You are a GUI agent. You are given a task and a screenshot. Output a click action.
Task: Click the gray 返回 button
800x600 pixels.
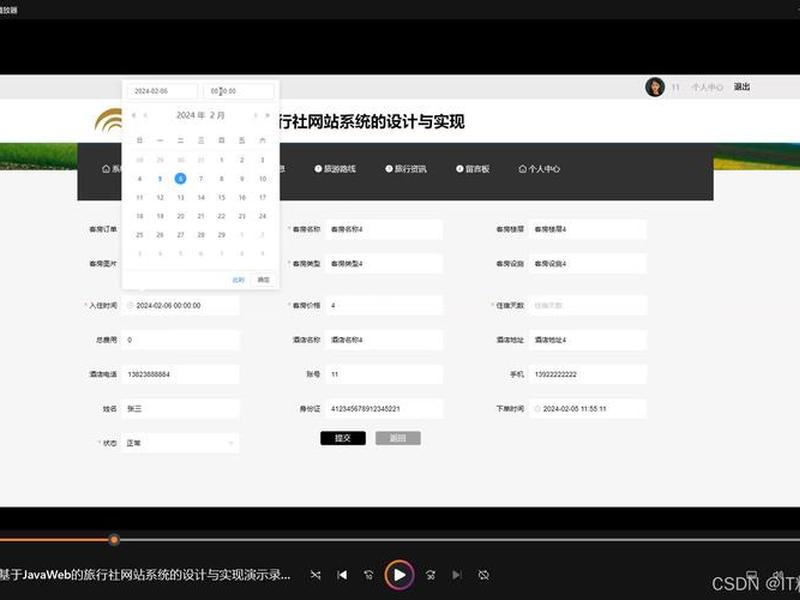[x=398, y=438]
